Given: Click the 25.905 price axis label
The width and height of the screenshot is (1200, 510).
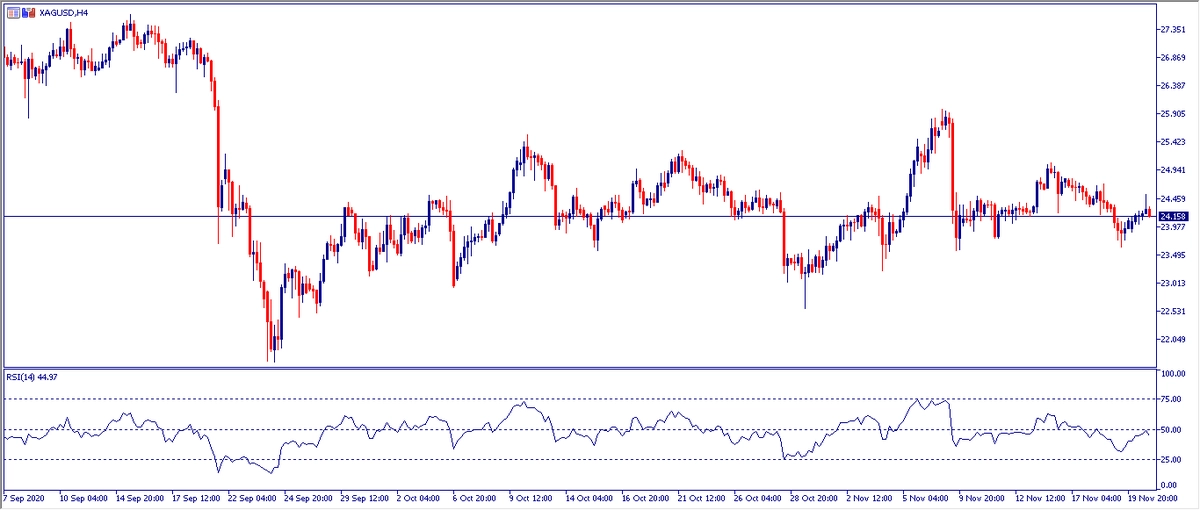Looking at the screenshot, I should (1172, 114).
